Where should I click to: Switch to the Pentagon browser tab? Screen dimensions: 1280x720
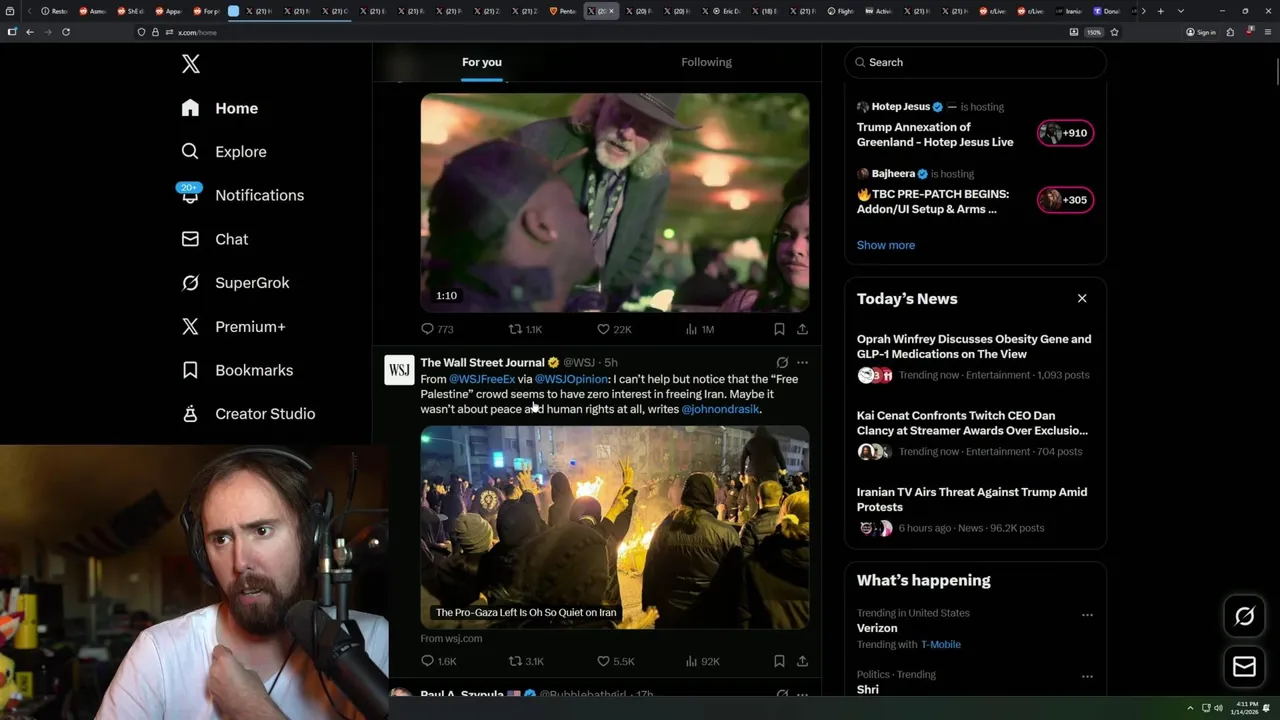coord(563,11)
